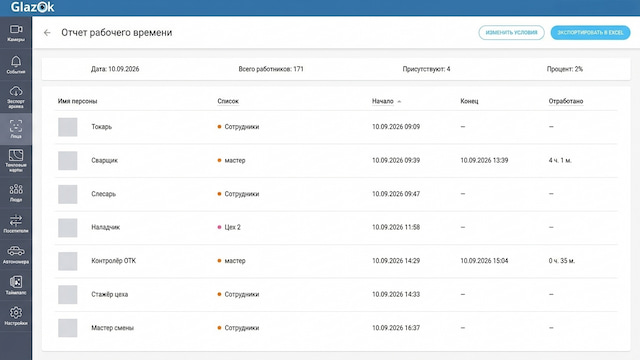Click start time 10.09.2026 09:09
The width and height of the screenshot is (640, 360).
396,127
